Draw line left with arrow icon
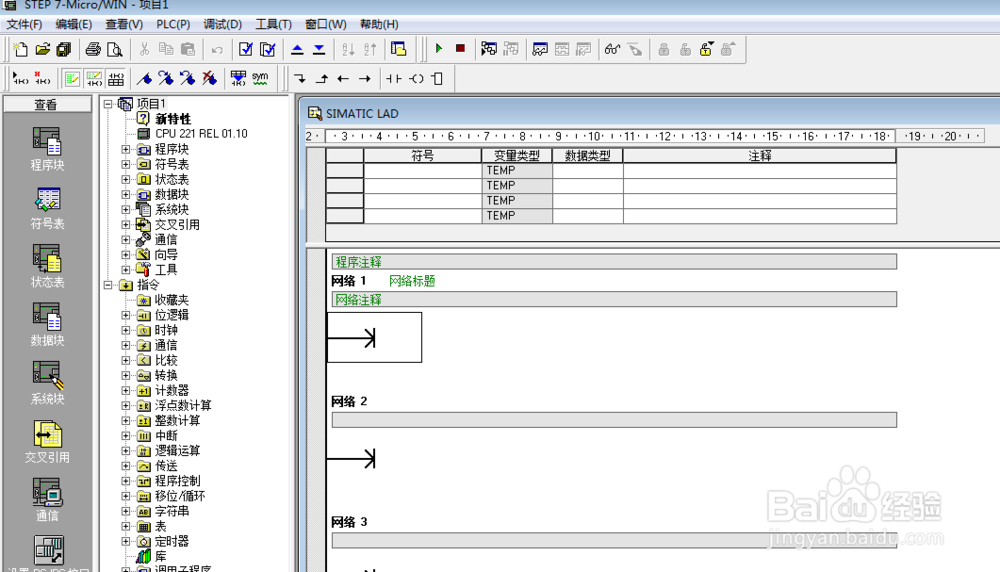Viewport: 1000px width, 572px height. click(x=343, y=78)
